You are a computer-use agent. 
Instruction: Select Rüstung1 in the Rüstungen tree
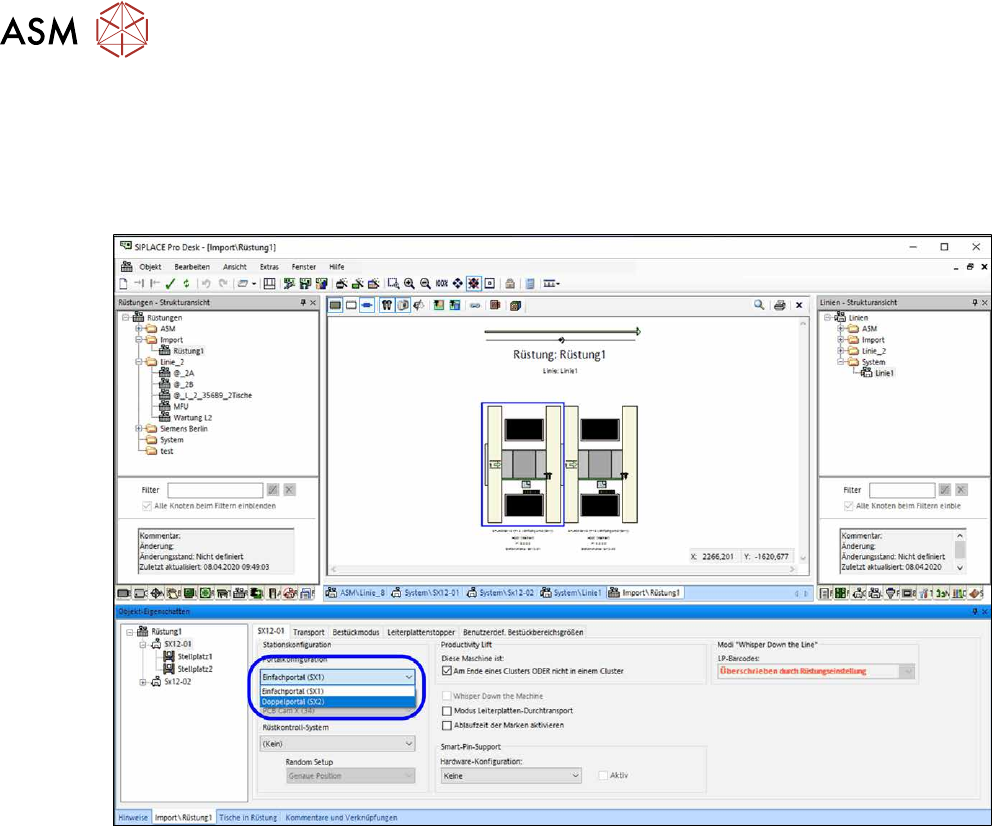pos(189,351)
